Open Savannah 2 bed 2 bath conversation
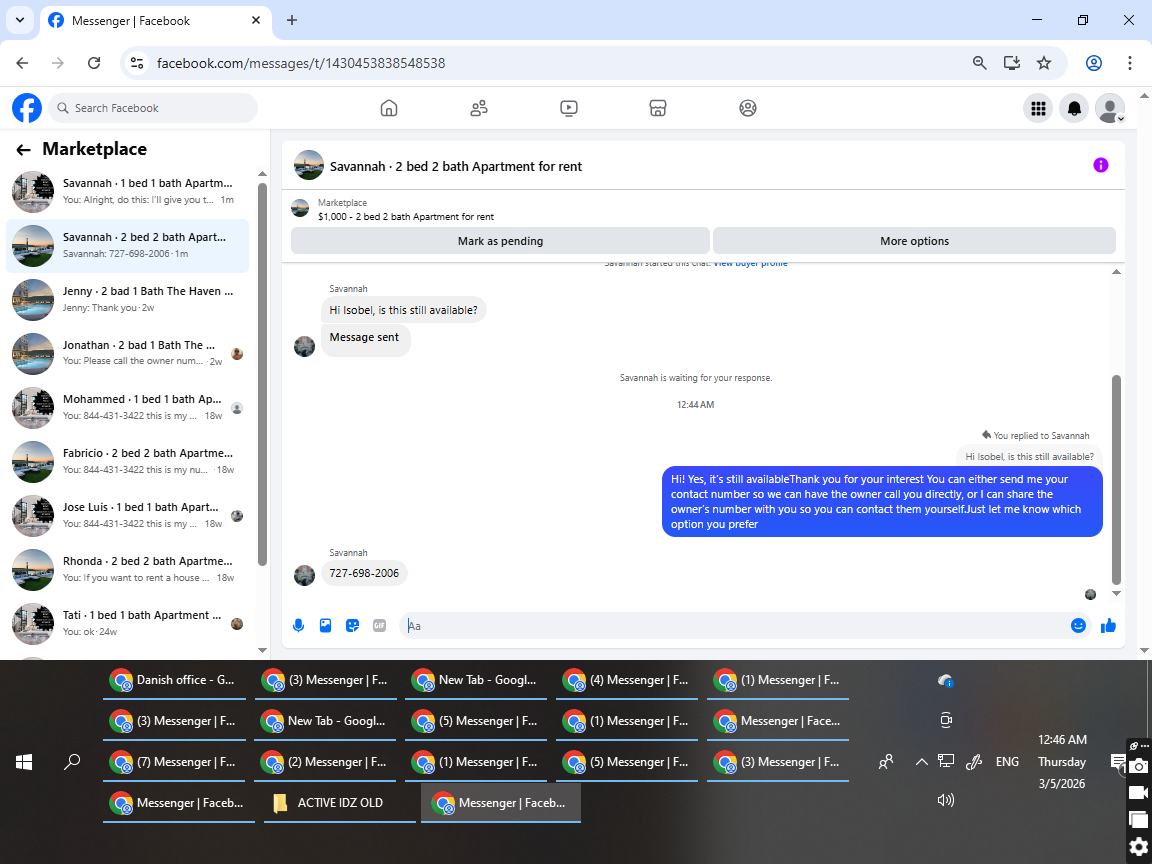Image resolution: width=1152 pixels, height=864 pixels. 128,245
